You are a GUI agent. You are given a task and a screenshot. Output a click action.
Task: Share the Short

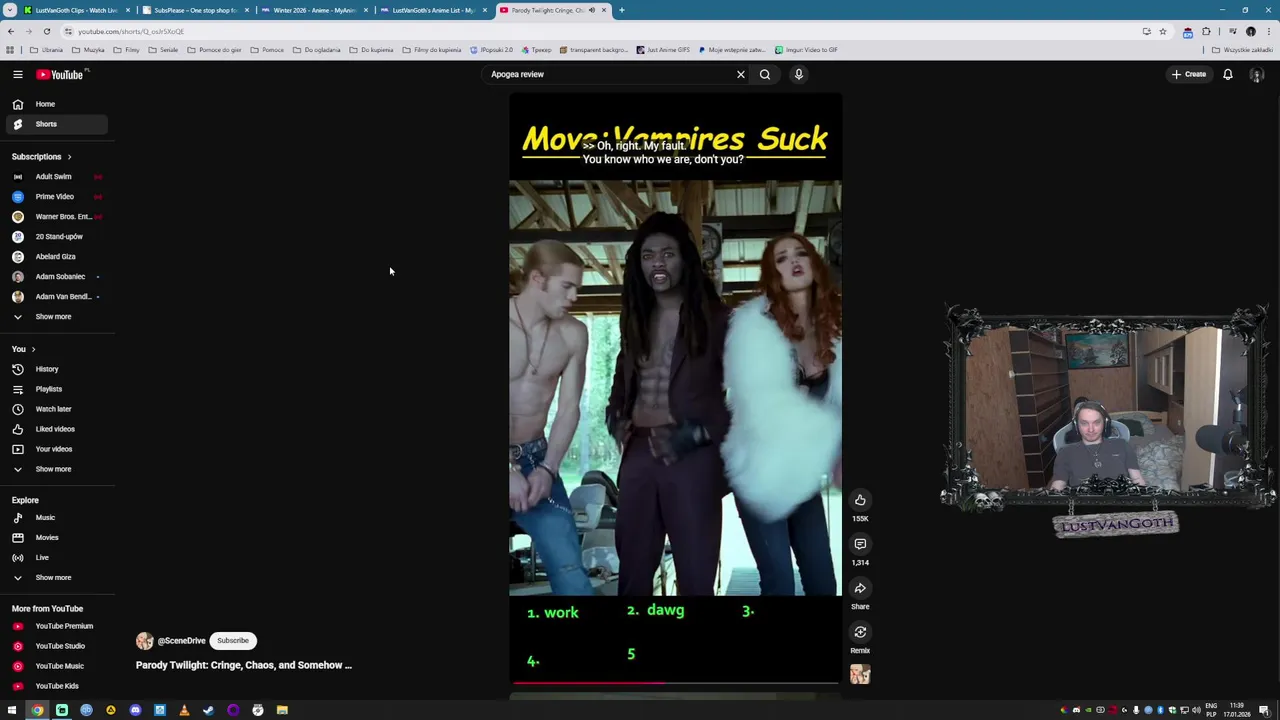coord(860,588)
